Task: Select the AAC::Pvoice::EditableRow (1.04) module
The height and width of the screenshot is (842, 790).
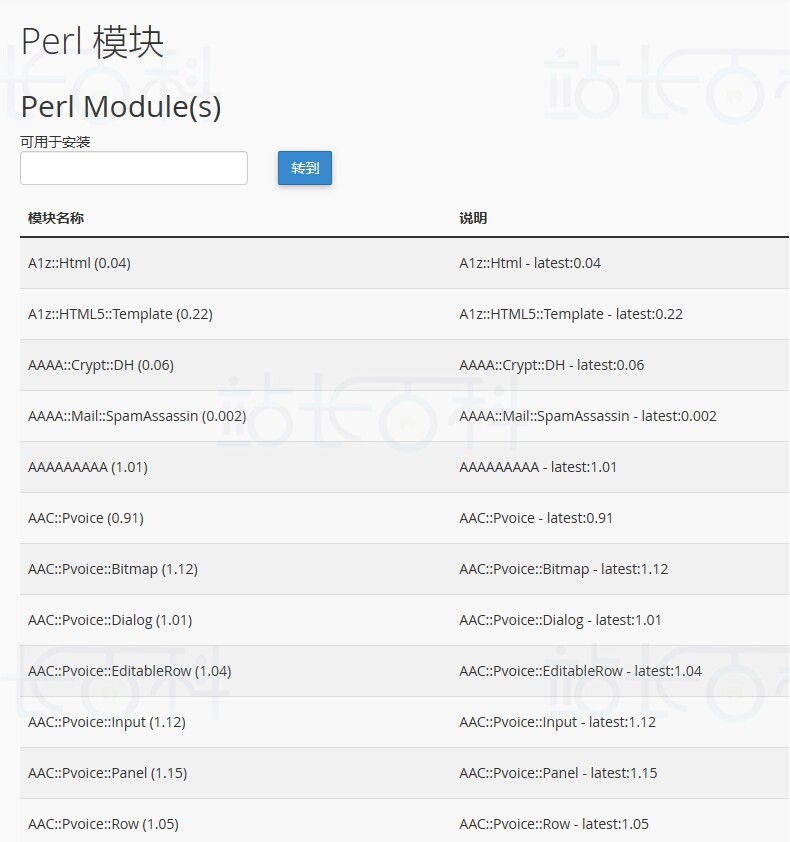Action: pyautogui.click(x=129, y=671)
